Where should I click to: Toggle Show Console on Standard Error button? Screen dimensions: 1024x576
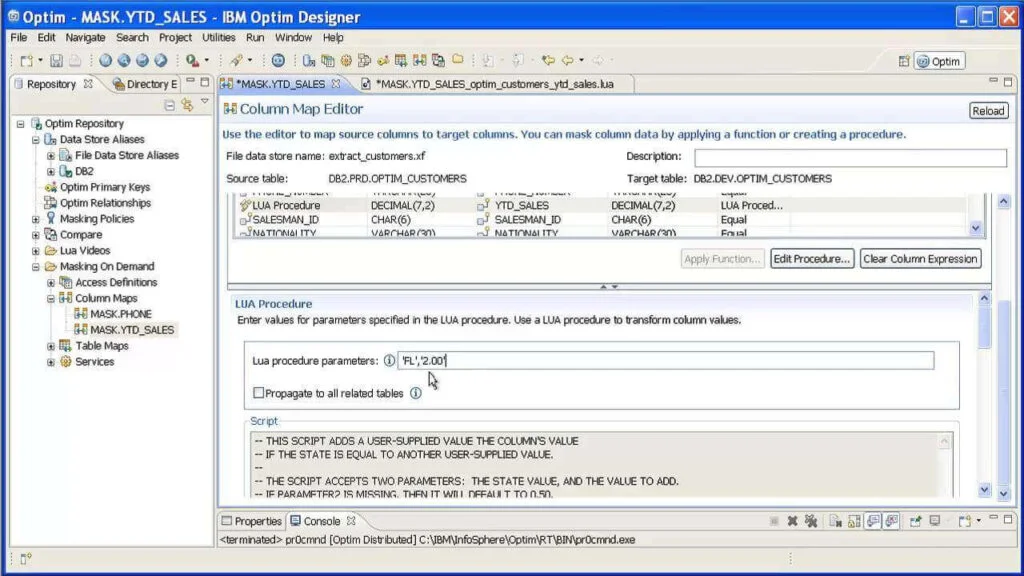[x=892, y=521]
